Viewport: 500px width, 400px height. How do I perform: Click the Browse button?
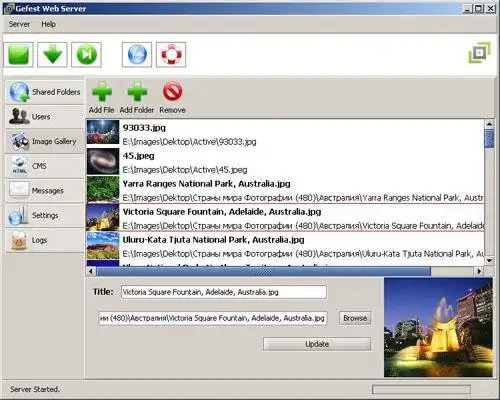coord(355,318)
